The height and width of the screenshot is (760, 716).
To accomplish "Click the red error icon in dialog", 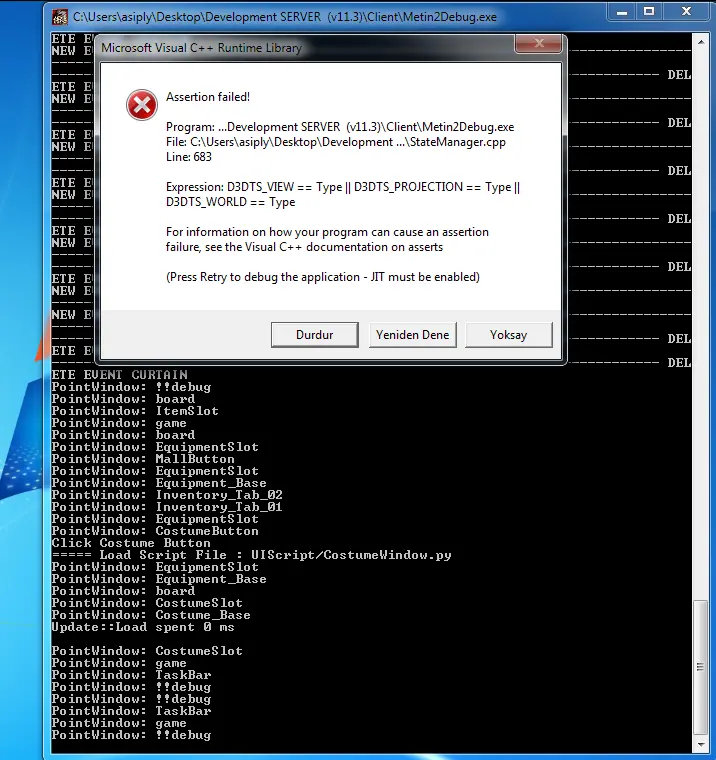I will pyautogui.click(x=142, y=105).
